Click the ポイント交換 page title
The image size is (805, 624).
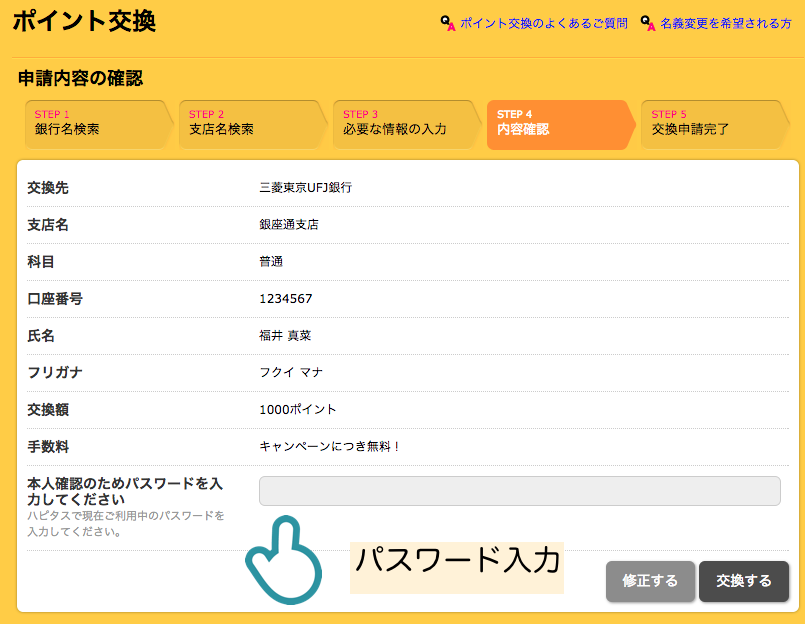click(x=84, y=22)
